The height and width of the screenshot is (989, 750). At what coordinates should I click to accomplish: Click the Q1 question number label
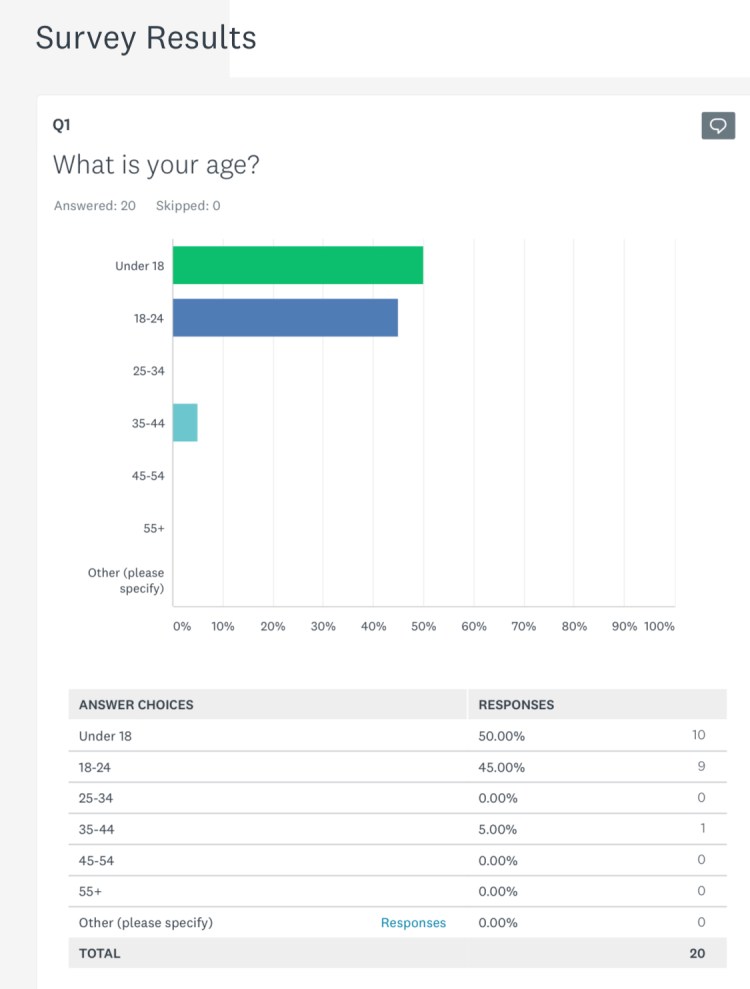62,124
